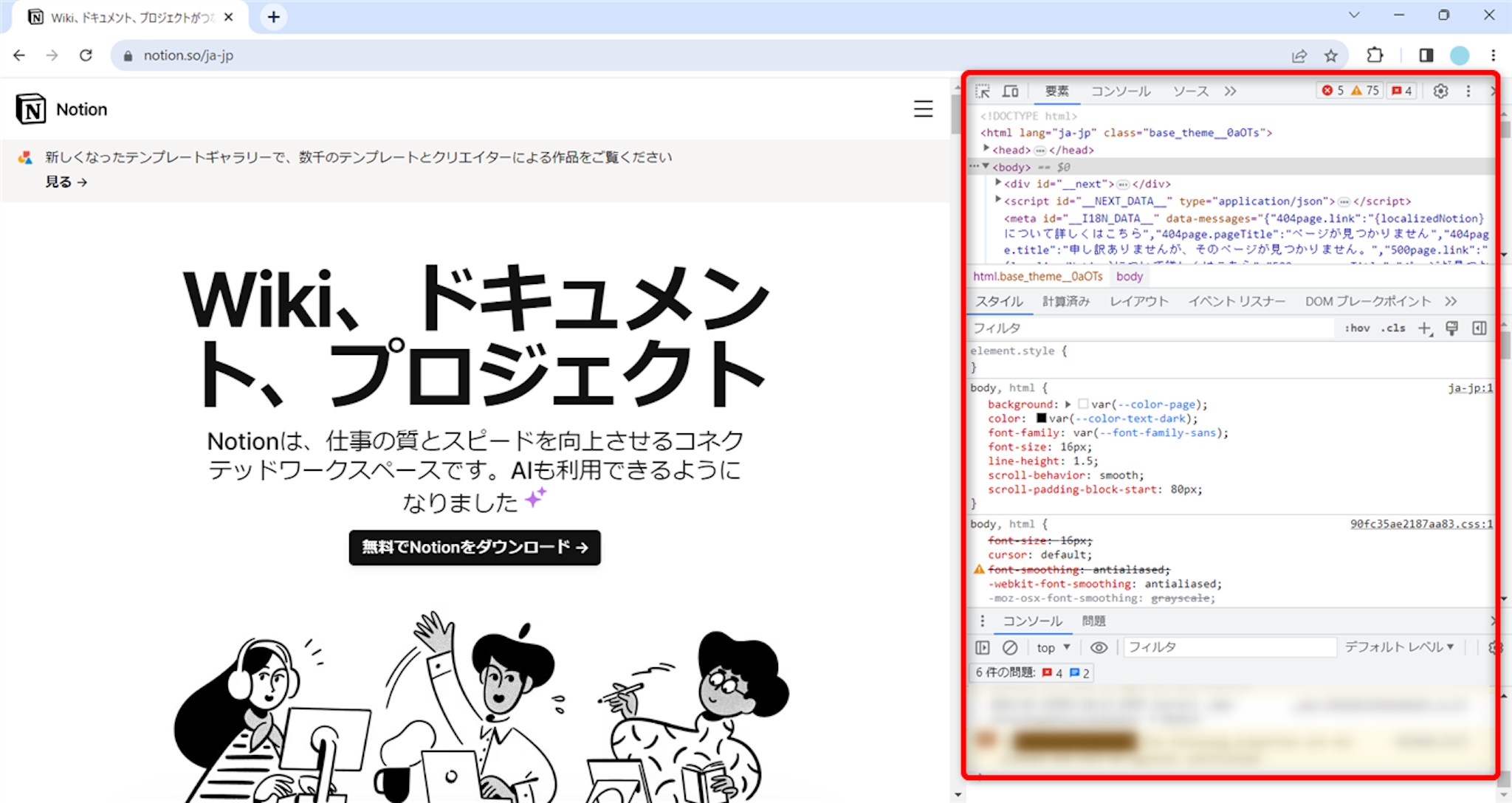Image resolution: width=1512 pixels, height=803 pixels.
Task: Open the top context dropdown
Action: [x=1053, y=647]
